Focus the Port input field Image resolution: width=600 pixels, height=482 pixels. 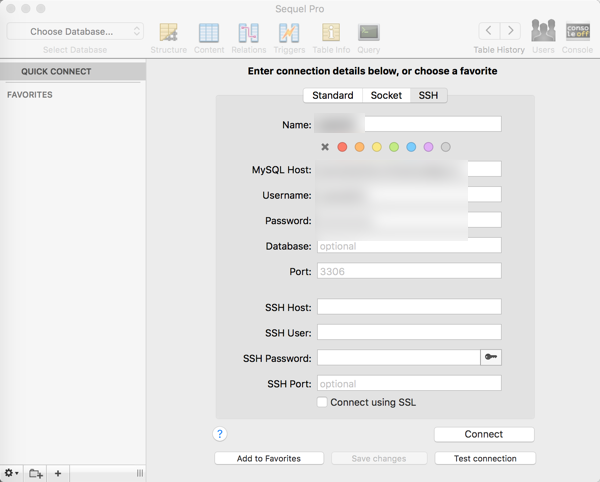[x=409, y=271]
